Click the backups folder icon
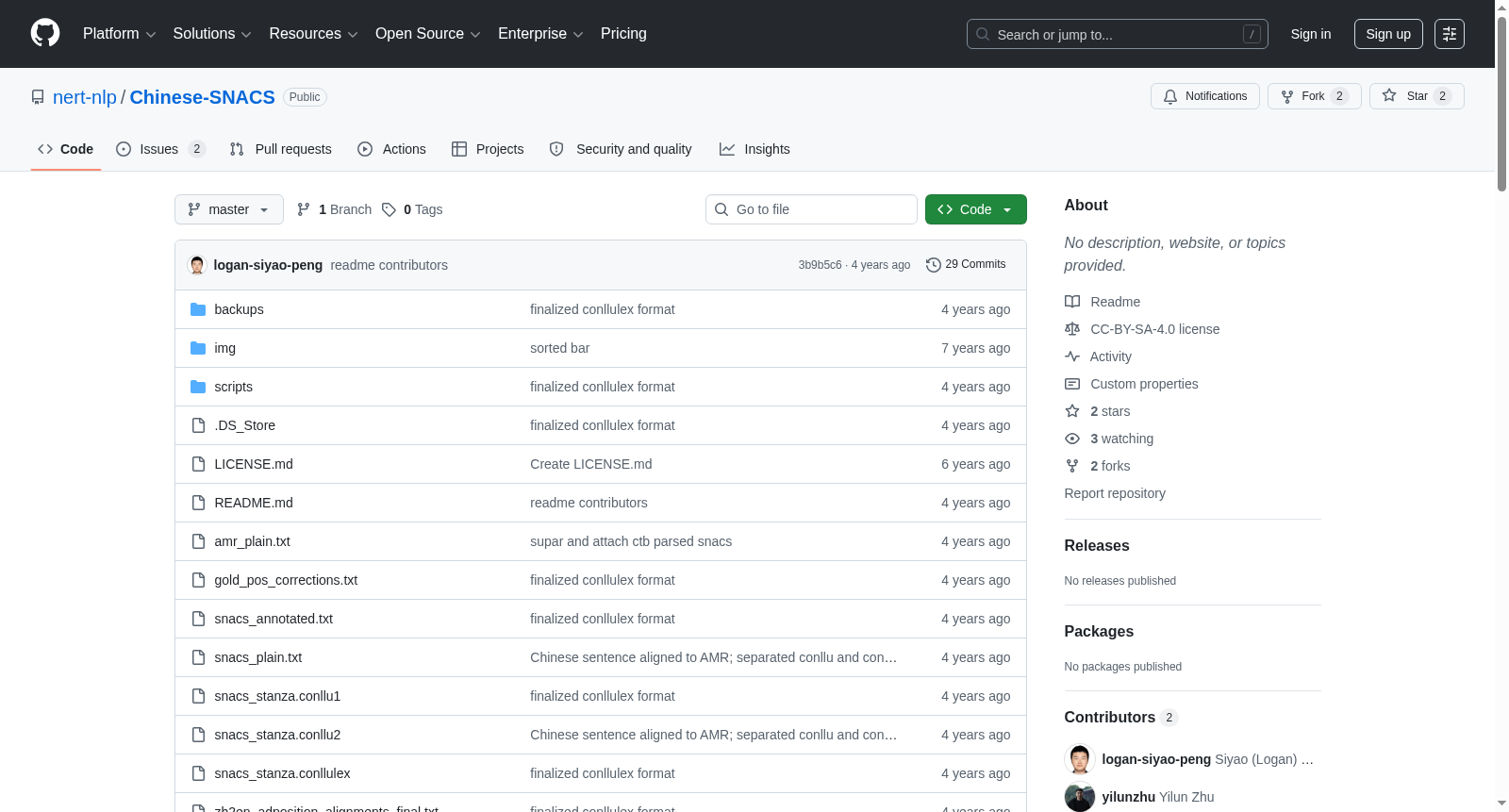Screen dimensions: 1509x812 [x=198, y=309]
